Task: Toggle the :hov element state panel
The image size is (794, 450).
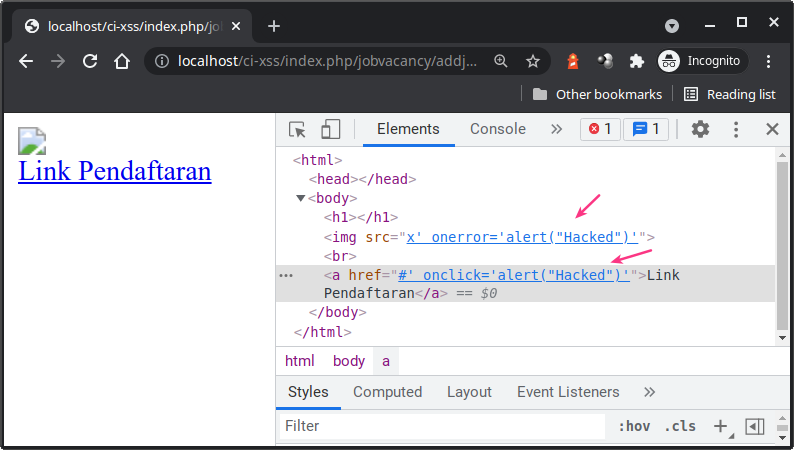Action: tap(633, 426)
